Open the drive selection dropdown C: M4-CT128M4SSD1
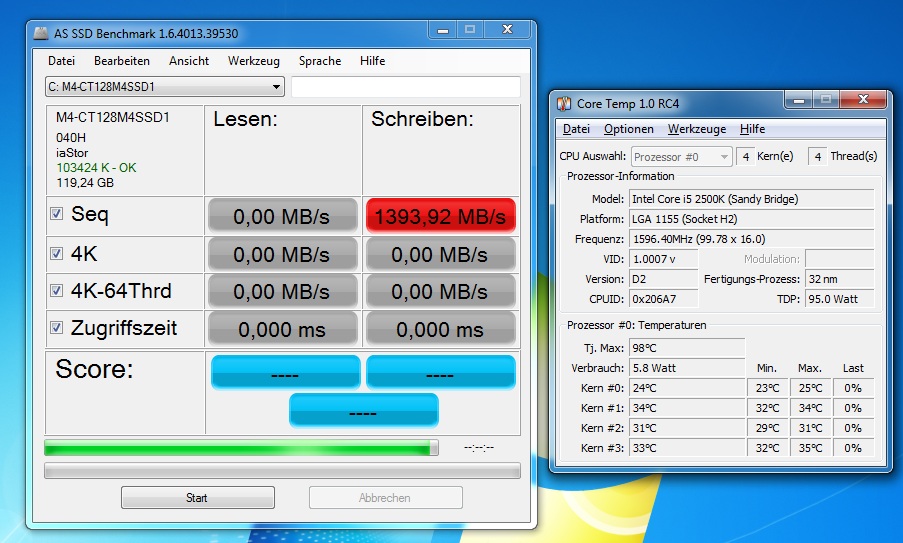 pyautogui.click(x=165, y=87)
